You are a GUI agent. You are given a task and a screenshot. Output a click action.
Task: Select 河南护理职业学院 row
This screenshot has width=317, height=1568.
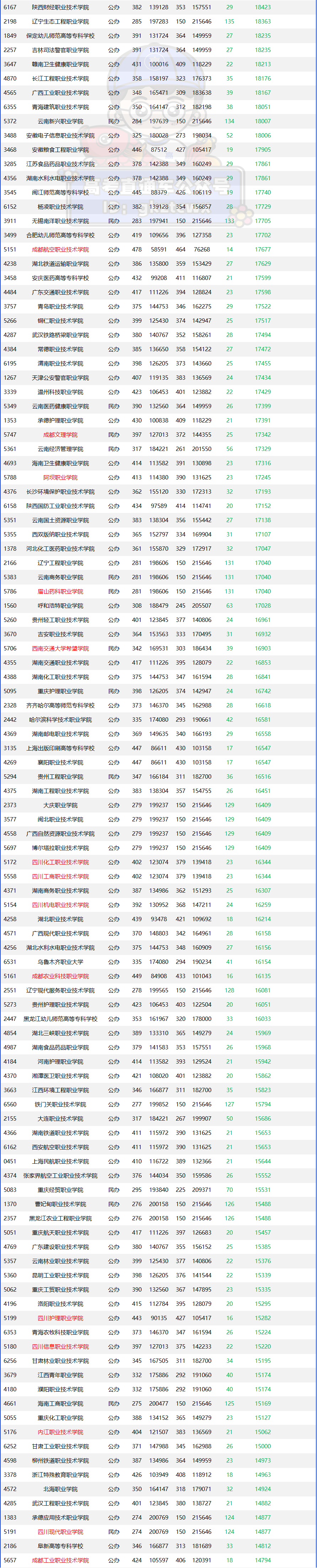tap(158, 1061)
